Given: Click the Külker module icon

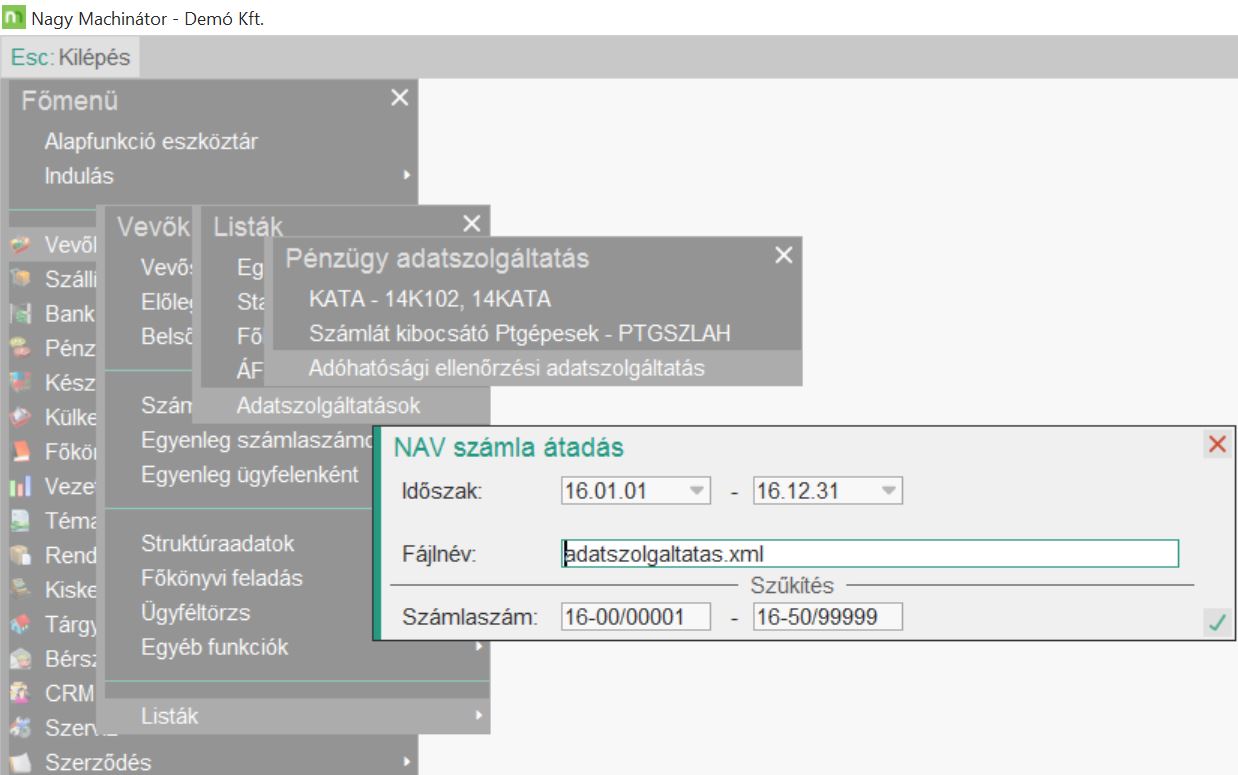Looking at the screenshot, I should pos(20,418).
